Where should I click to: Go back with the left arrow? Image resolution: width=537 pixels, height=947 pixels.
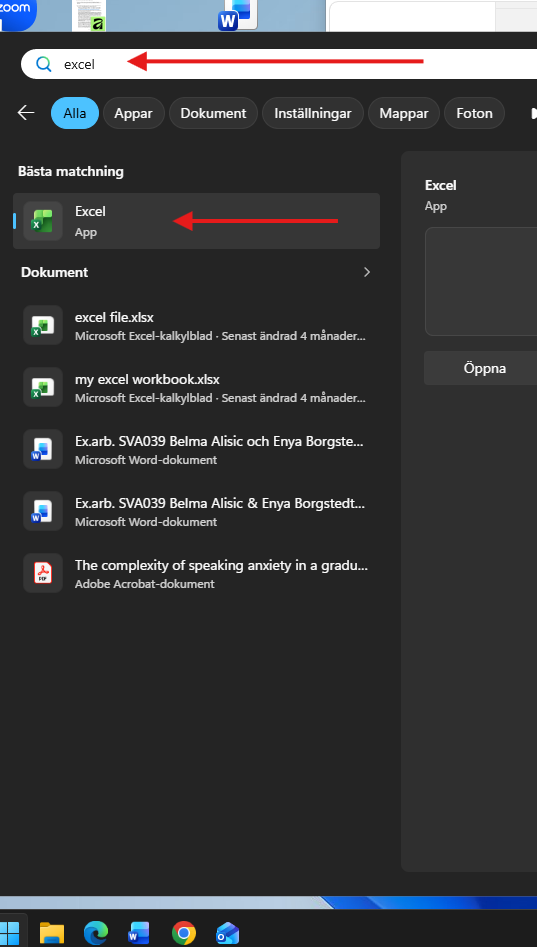pos(26,113)
